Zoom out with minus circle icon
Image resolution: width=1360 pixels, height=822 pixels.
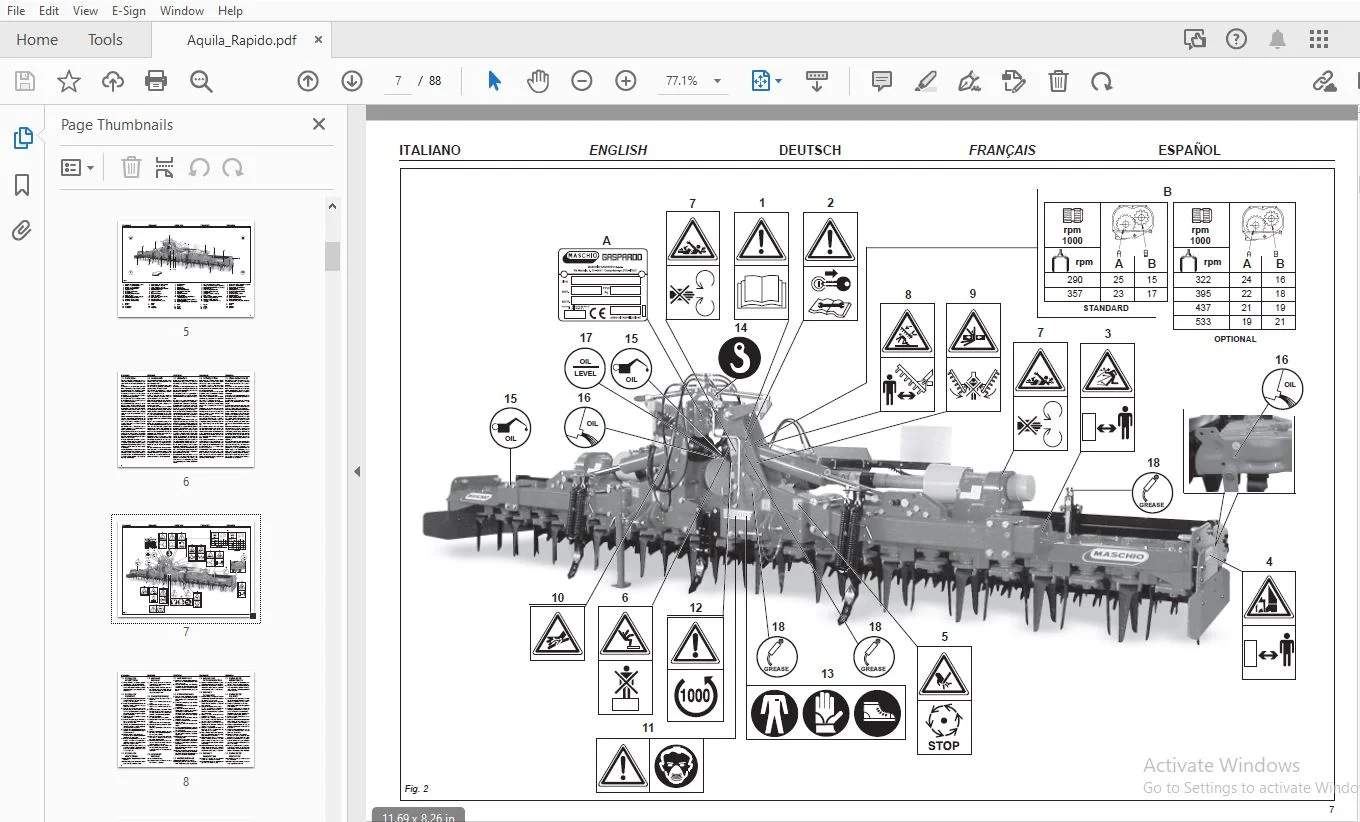click(582, 81)
